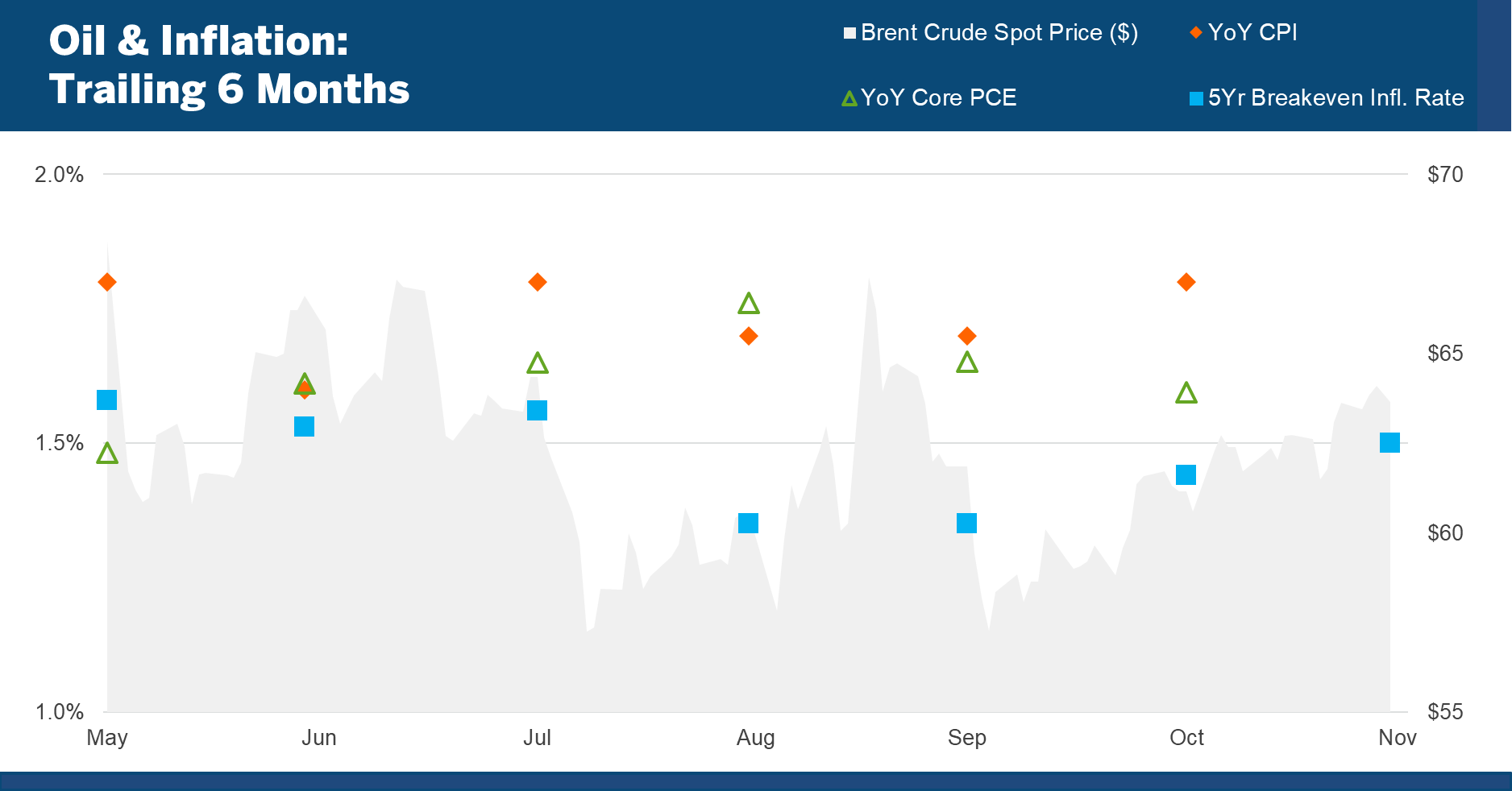Click the "2.0%" left axis label

tap(59, 174)
